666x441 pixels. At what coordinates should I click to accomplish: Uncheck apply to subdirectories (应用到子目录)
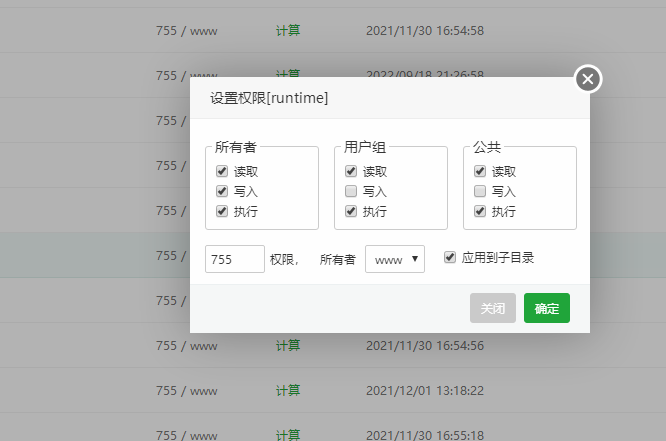coord(450,257)
